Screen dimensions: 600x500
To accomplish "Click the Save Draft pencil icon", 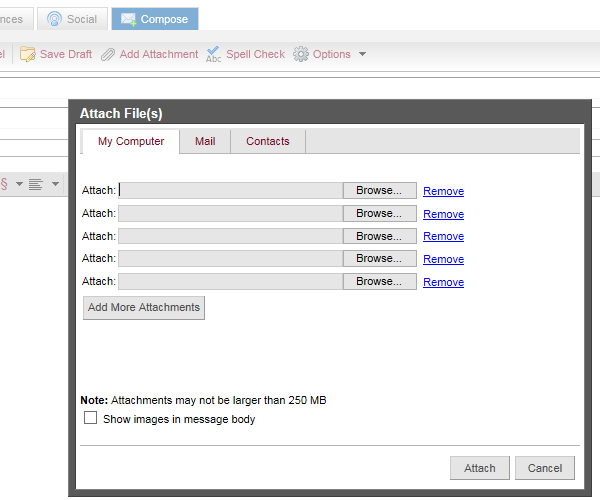I will (27, 54).
